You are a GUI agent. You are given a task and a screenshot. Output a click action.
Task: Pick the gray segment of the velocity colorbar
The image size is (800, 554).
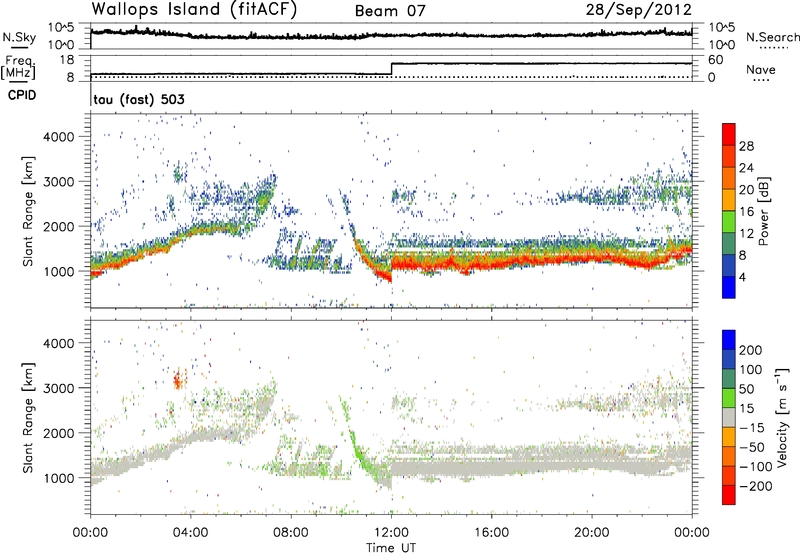[729, 417]
